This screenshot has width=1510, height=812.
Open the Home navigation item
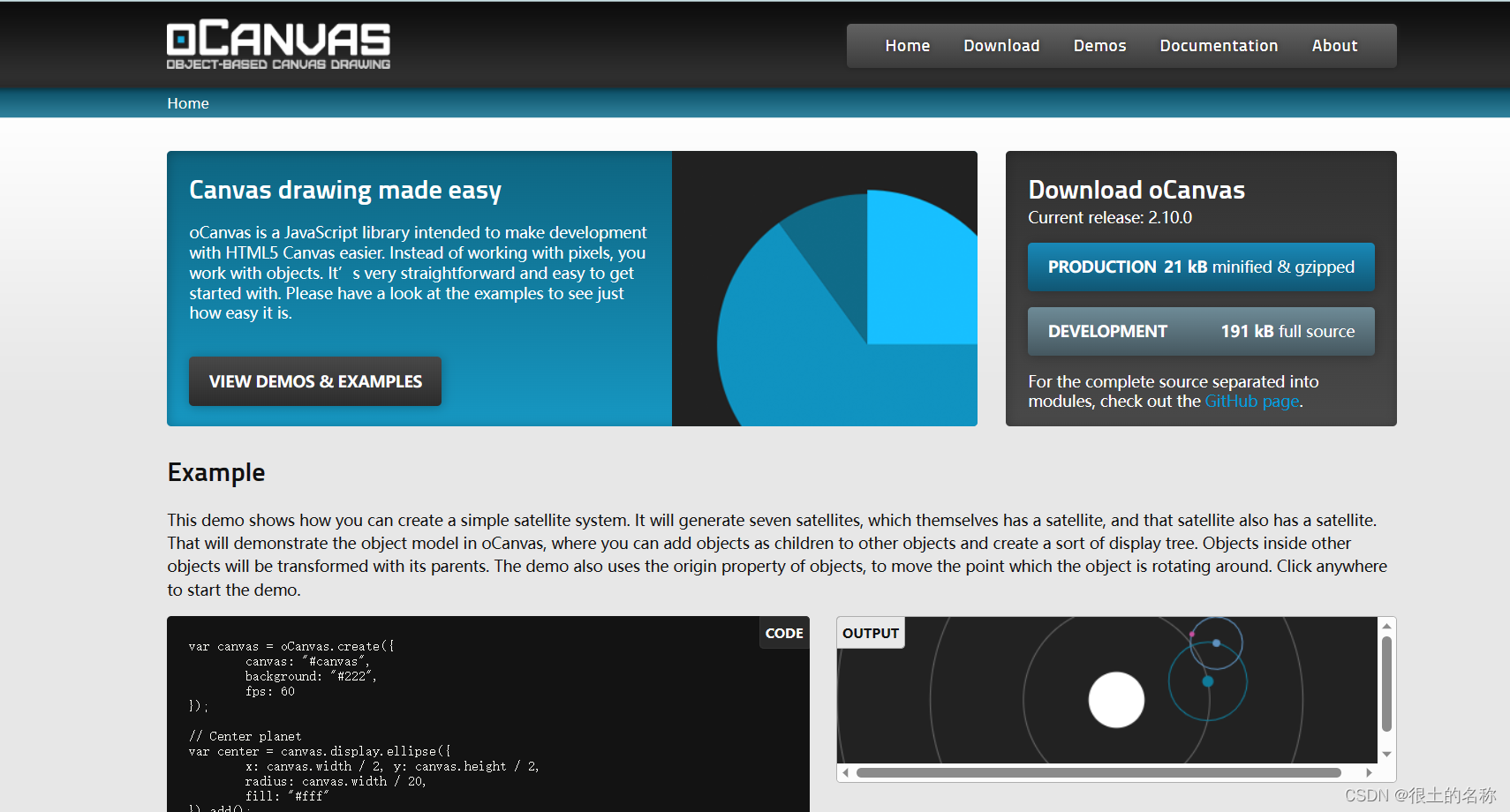point(907,46)
